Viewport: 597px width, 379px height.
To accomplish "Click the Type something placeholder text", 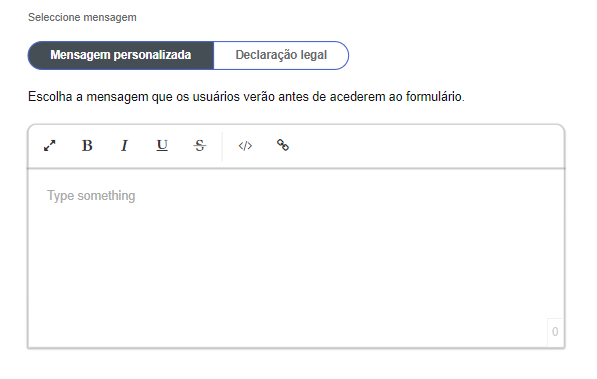I will tap(91, 195).
